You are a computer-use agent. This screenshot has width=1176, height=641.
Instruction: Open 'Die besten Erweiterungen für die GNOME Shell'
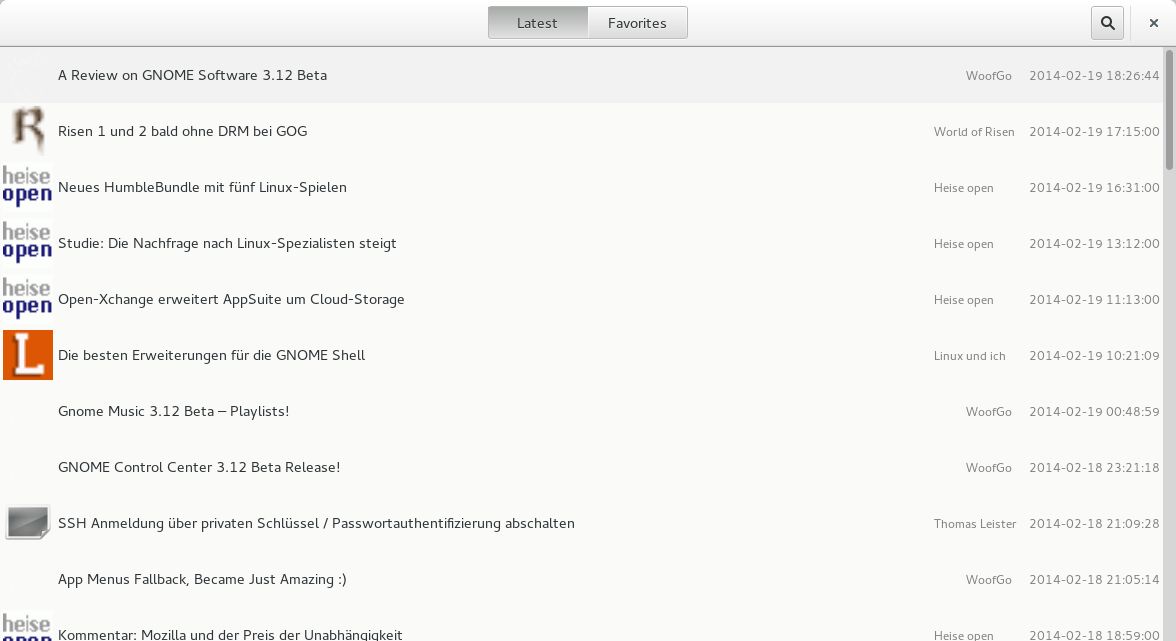211,355
